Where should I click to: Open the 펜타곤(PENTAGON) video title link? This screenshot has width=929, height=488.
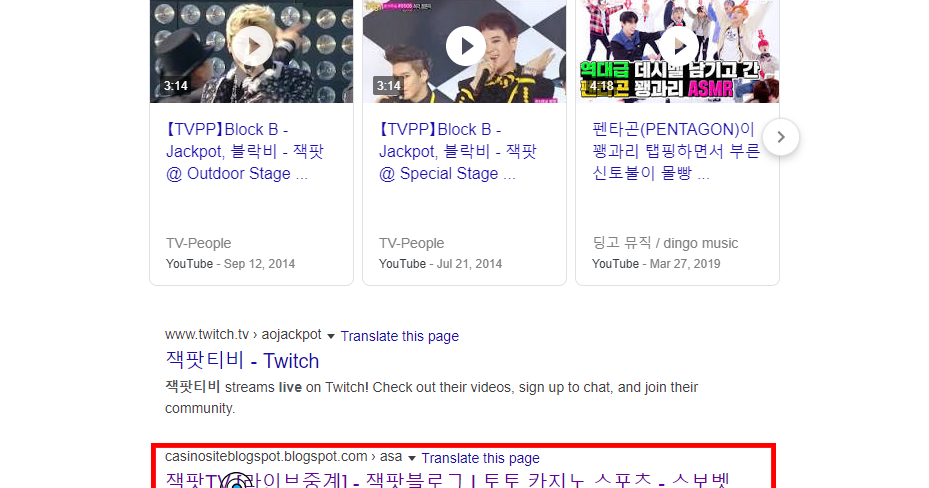(x=675, y=152)
